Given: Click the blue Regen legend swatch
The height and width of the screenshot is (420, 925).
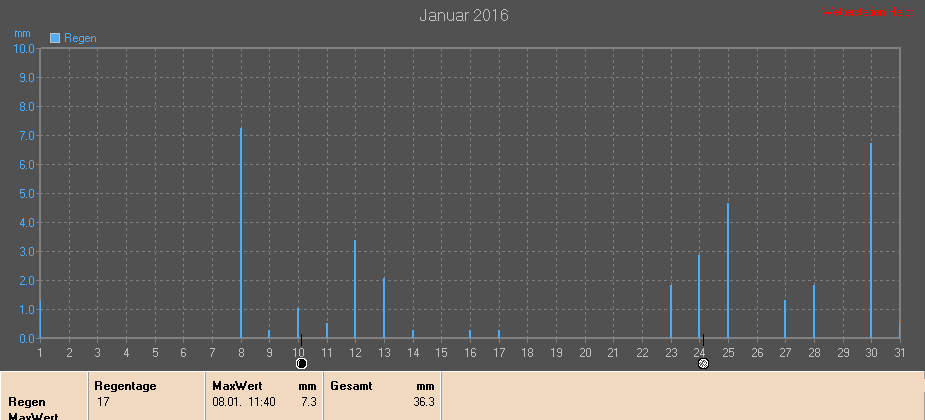Looking at the screenshot, I should [55, 38].
